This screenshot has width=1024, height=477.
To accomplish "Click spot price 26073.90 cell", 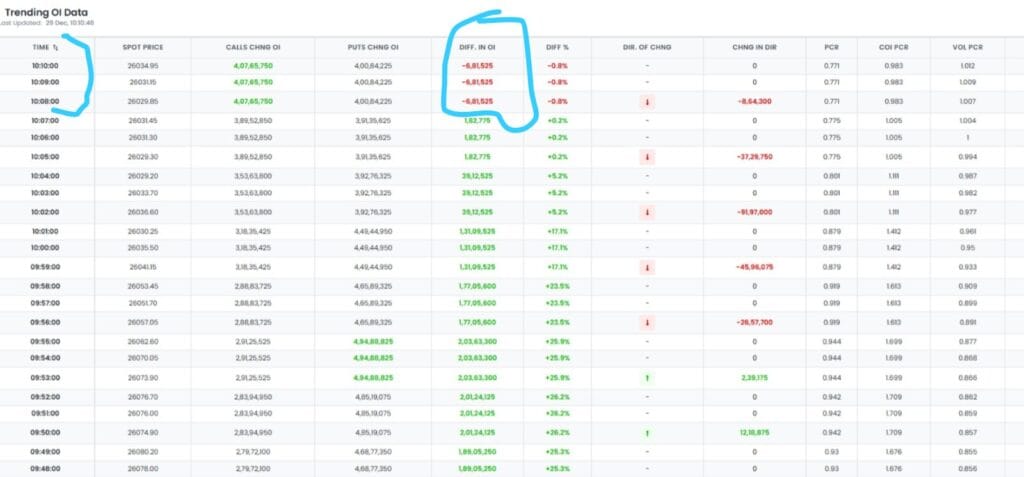I will click(143, 379).
